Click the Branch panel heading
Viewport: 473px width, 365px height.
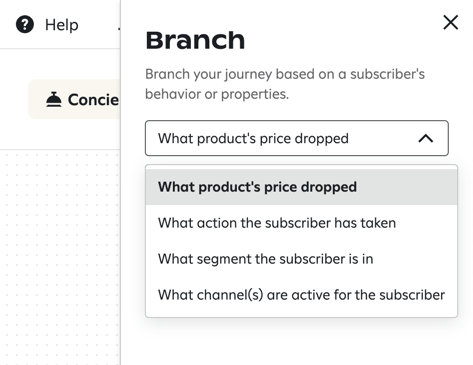[195, 40]
